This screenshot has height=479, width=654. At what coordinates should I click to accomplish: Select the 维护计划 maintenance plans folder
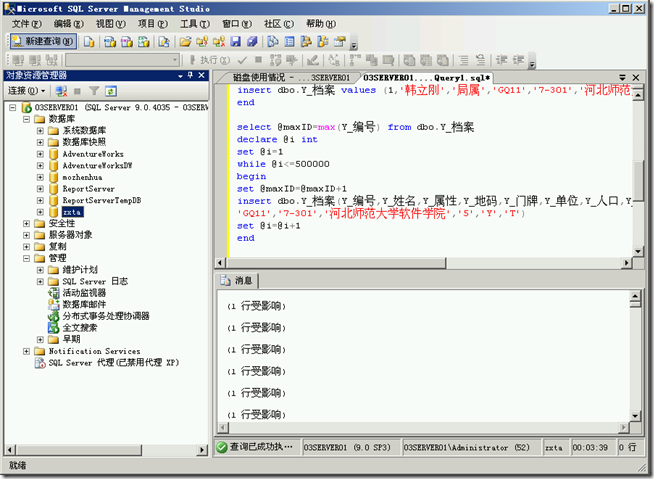(80, 270)
